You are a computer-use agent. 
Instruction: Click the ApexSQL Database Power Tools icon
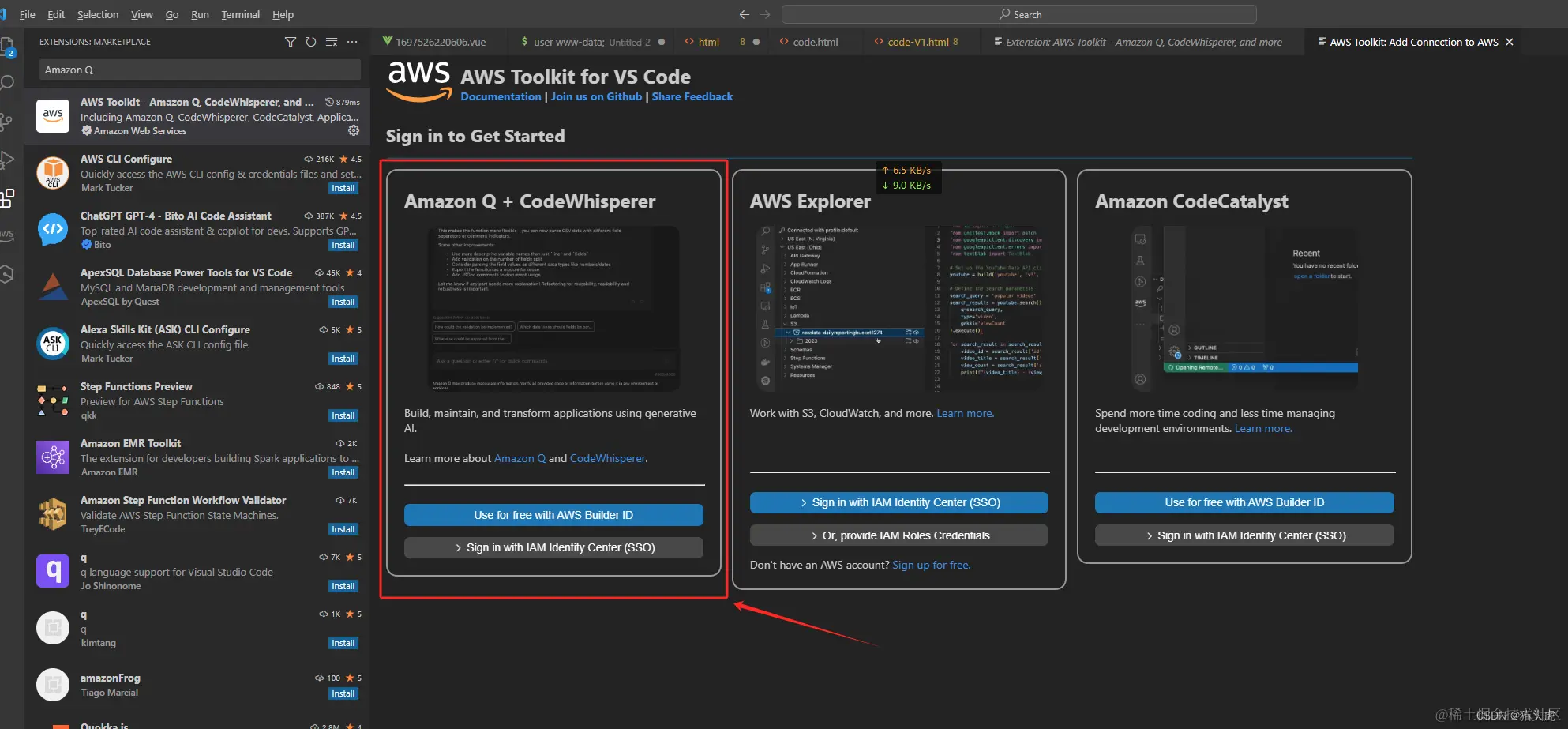[x=53, y=286]
